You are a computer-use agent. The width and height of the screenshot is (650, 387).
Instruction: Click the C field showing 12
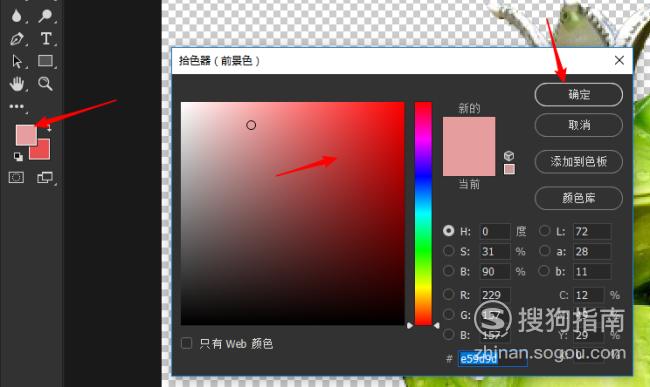pyautogui.click(x=589, y=295)
